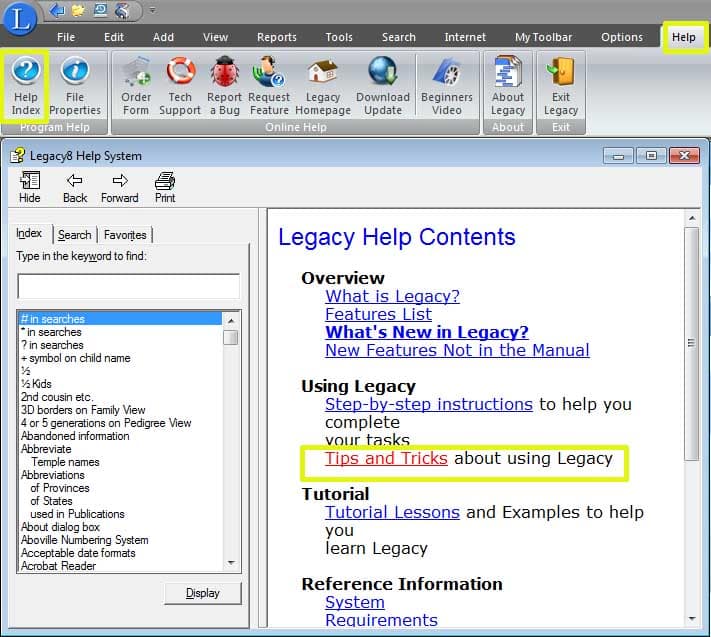Click the blue back arrow in quick access toolbar
This screenshot has height=637, width=711.
point(58,10)
